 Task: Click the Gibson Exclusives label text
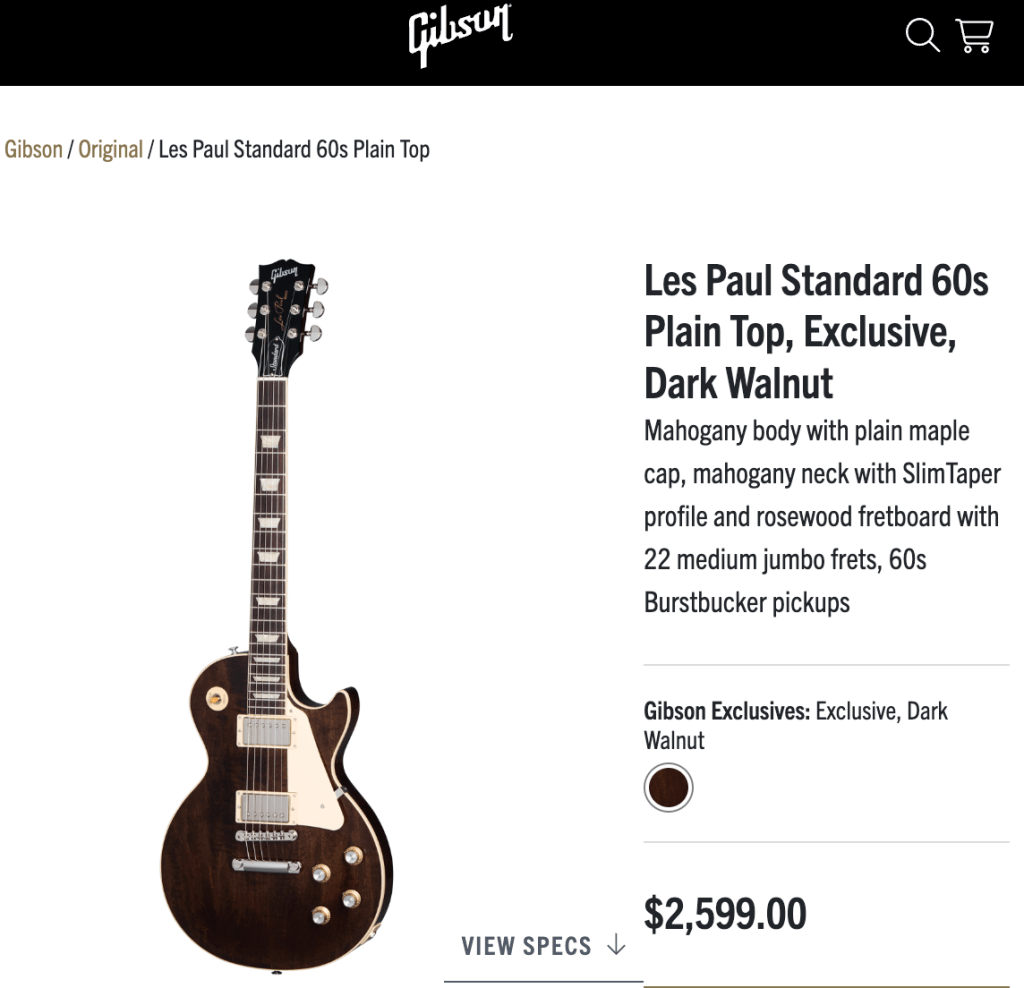[726, 712]
